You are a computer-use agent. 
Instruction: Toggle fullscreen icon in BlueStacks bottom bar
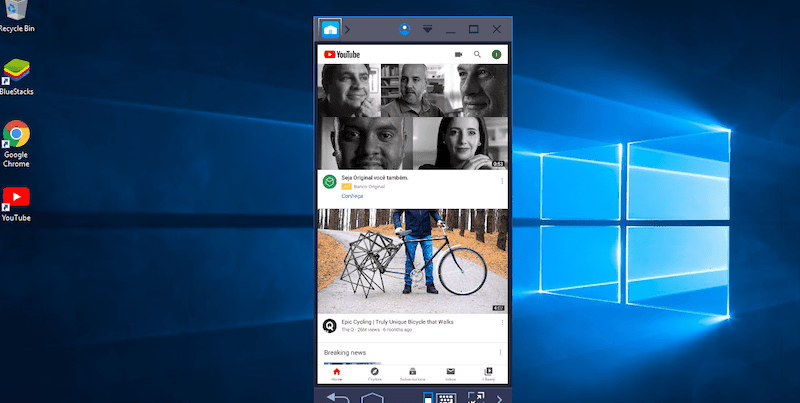click(x=476, y=397)
